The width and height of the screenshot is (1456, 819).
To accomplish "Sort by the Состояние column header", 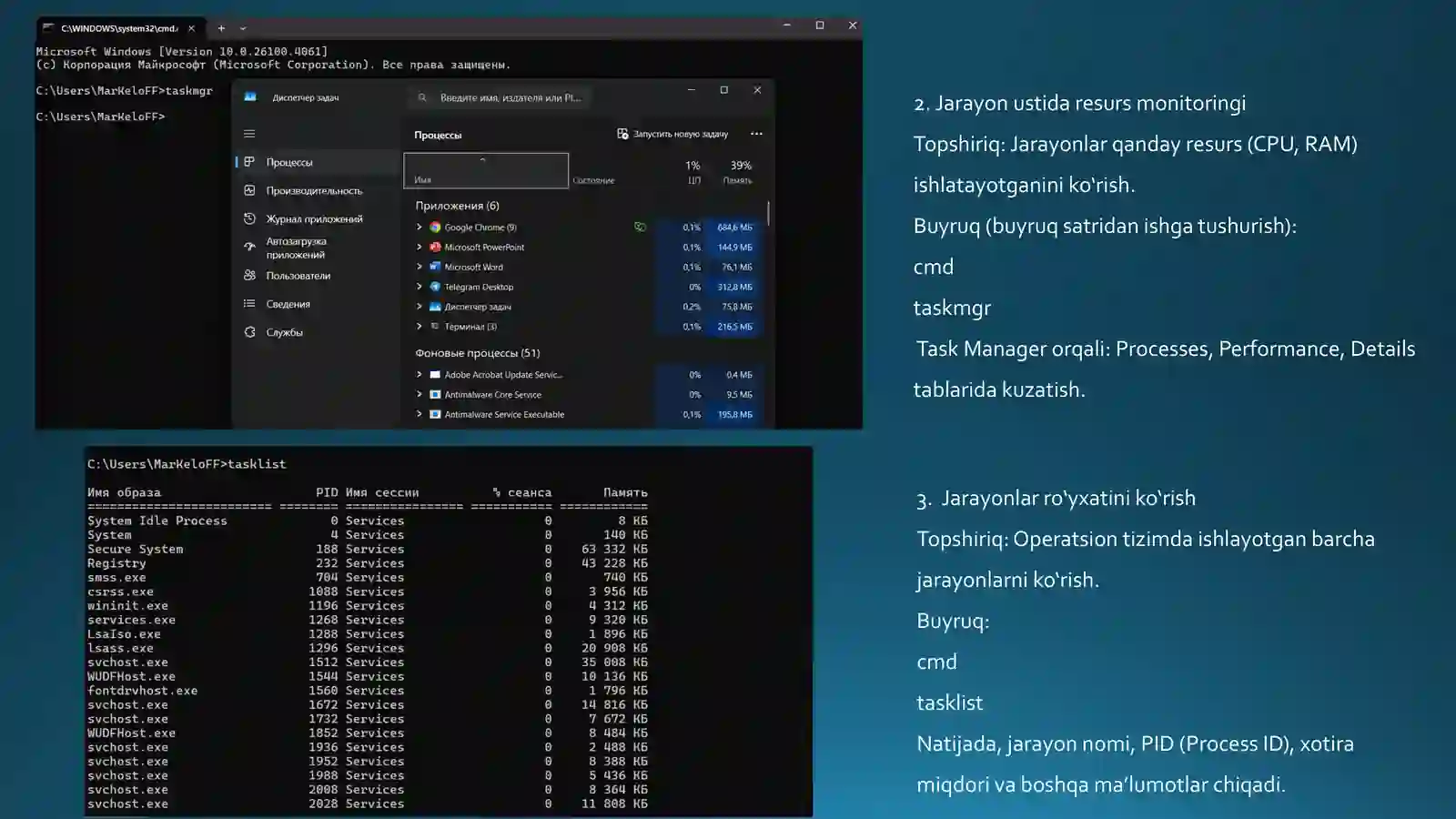I will [593, 180].
